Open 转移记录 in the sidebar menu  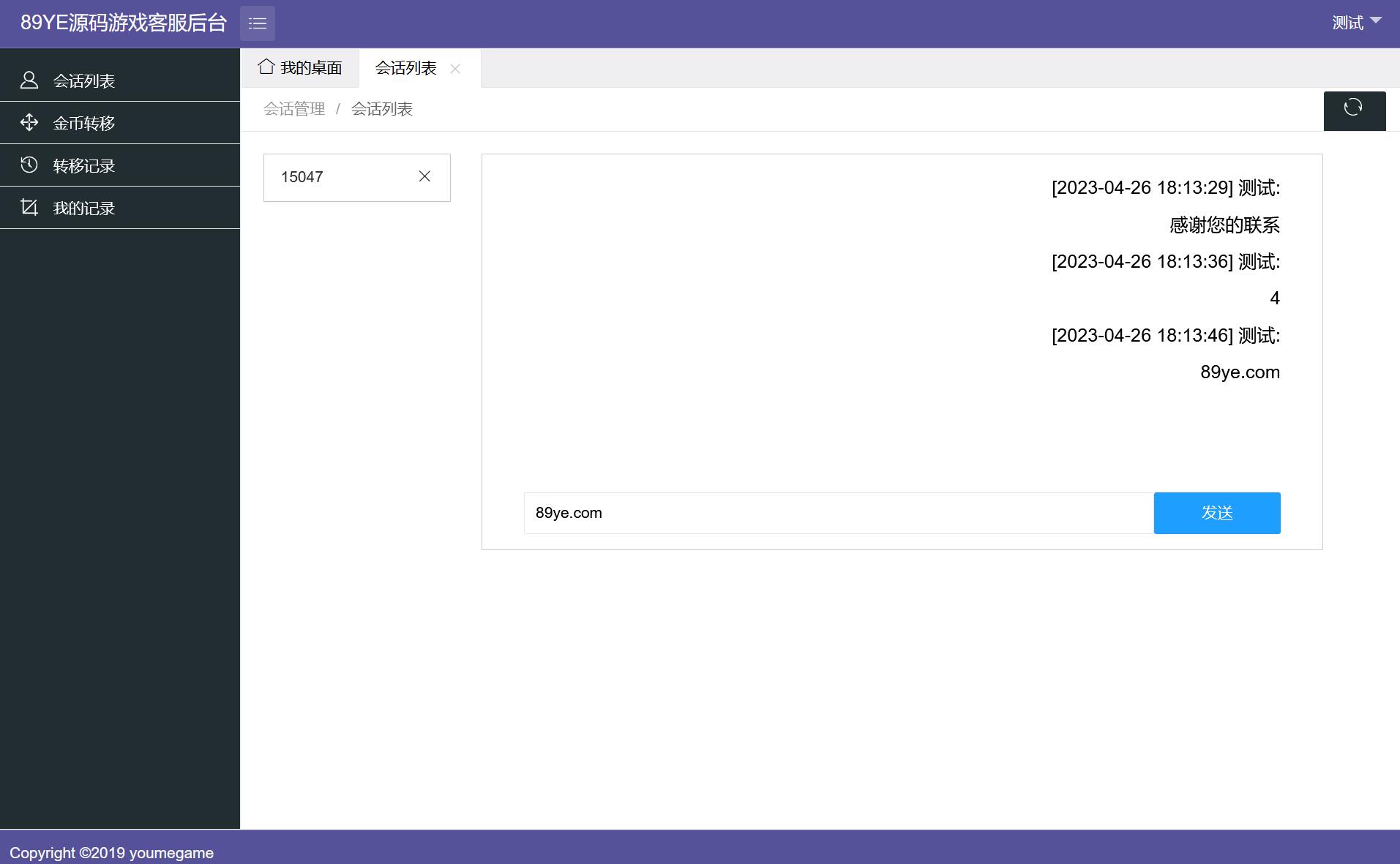pos(120,165)
